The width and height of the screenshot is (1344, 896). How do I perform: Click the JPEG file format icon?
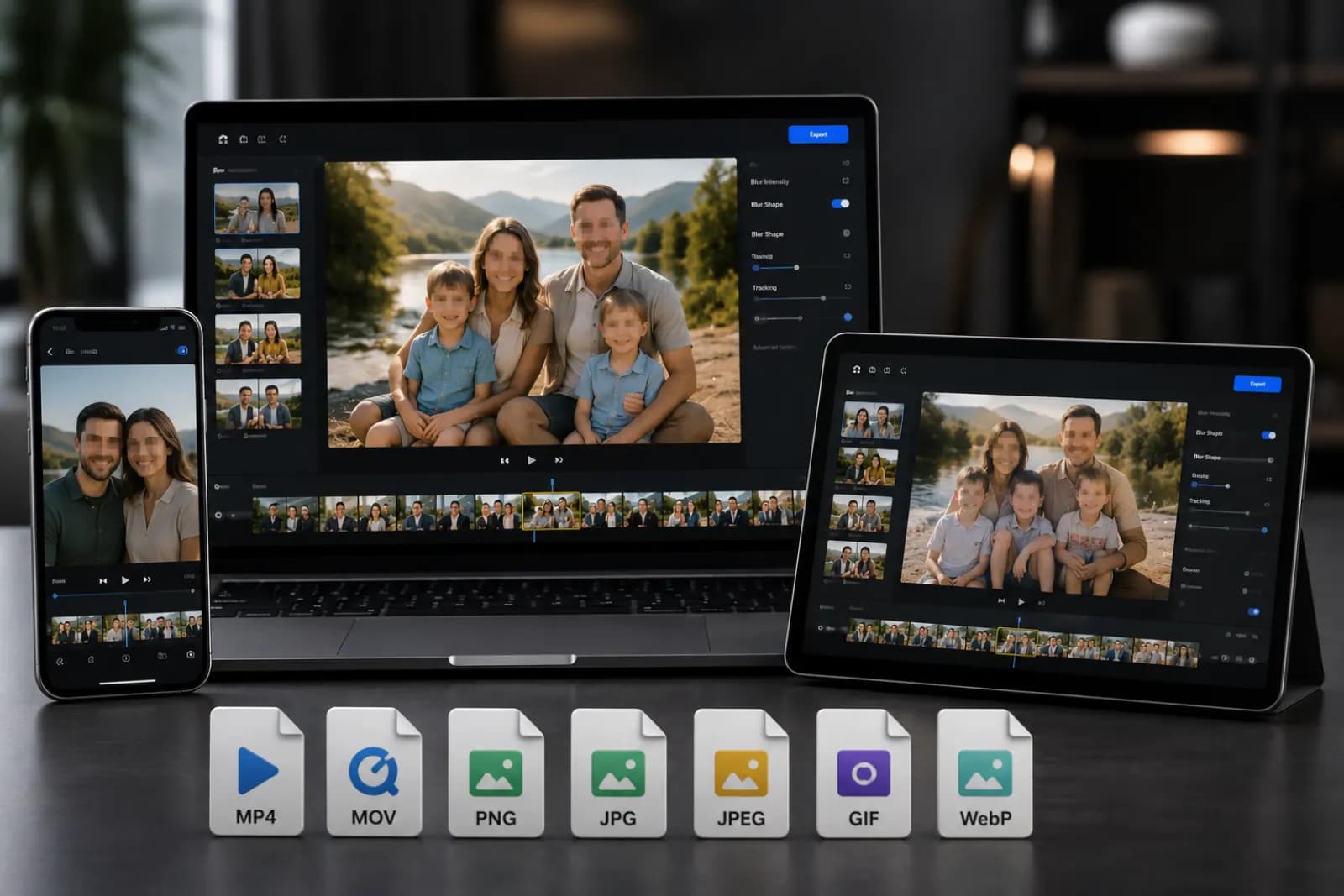coord(741,773)
